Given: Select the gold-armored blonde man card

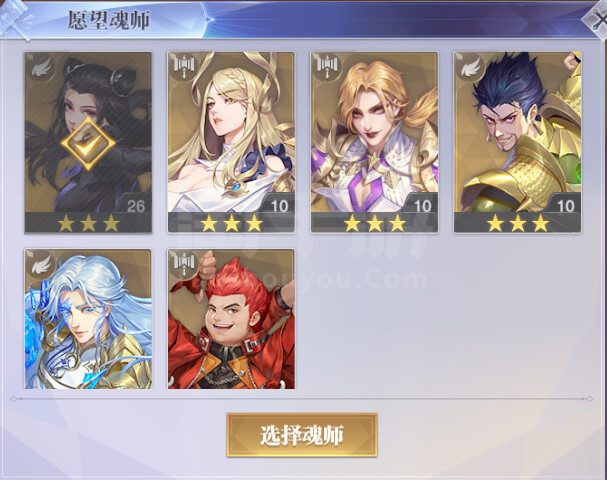Looking at the screenshot, I should pos(374,142).
